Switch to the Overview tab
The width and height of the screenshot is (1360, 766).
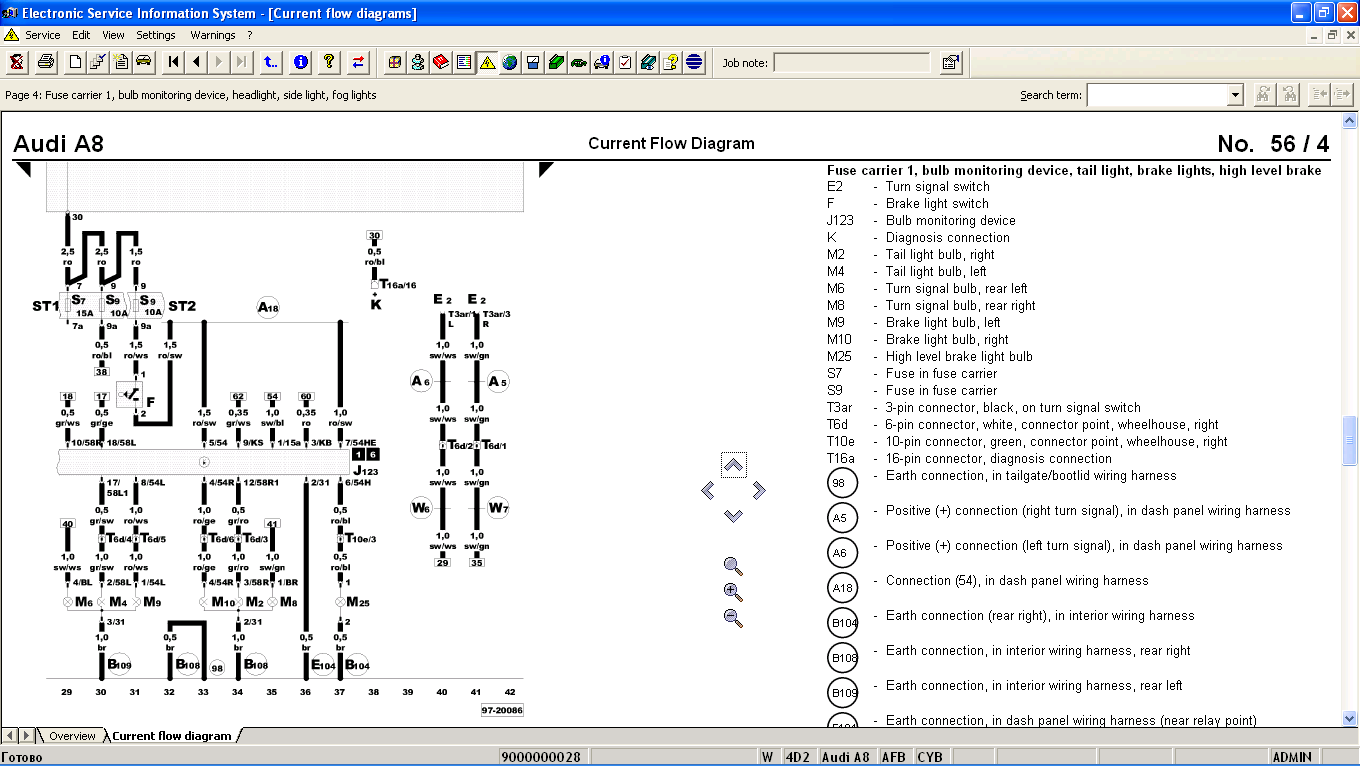(x=72, y=736)
